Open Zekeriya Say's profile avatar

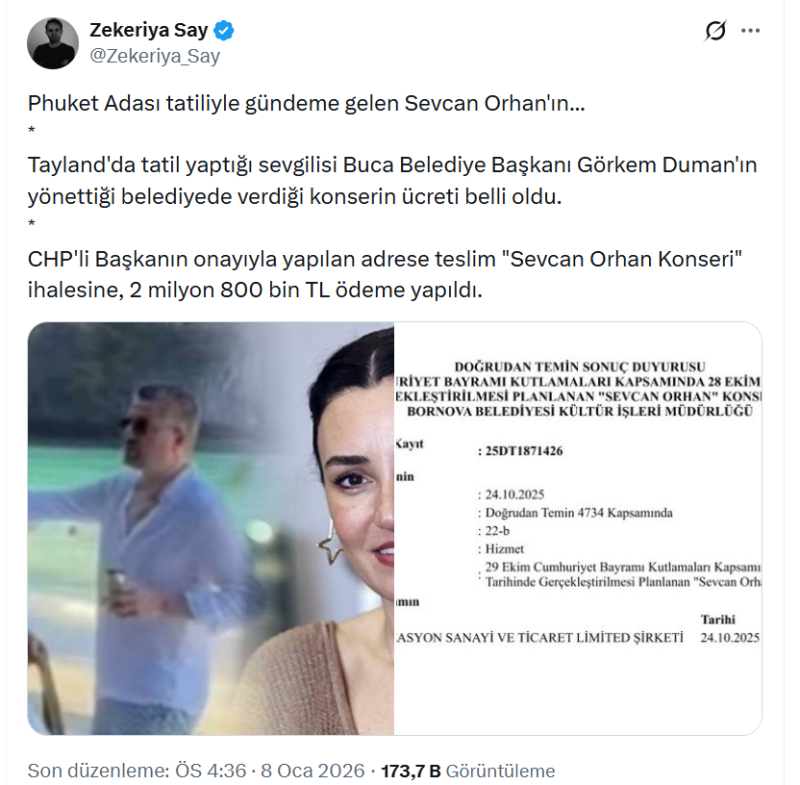pyautogui.click(x=53, y=43)
